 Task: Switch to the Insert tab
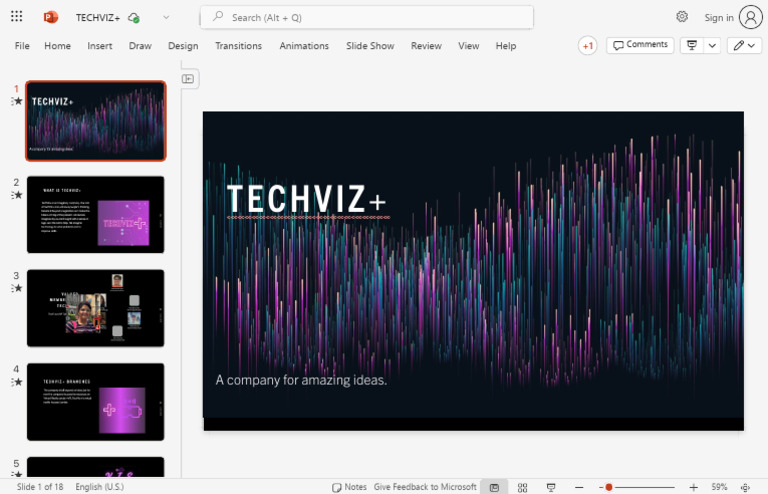coord(99,46)
